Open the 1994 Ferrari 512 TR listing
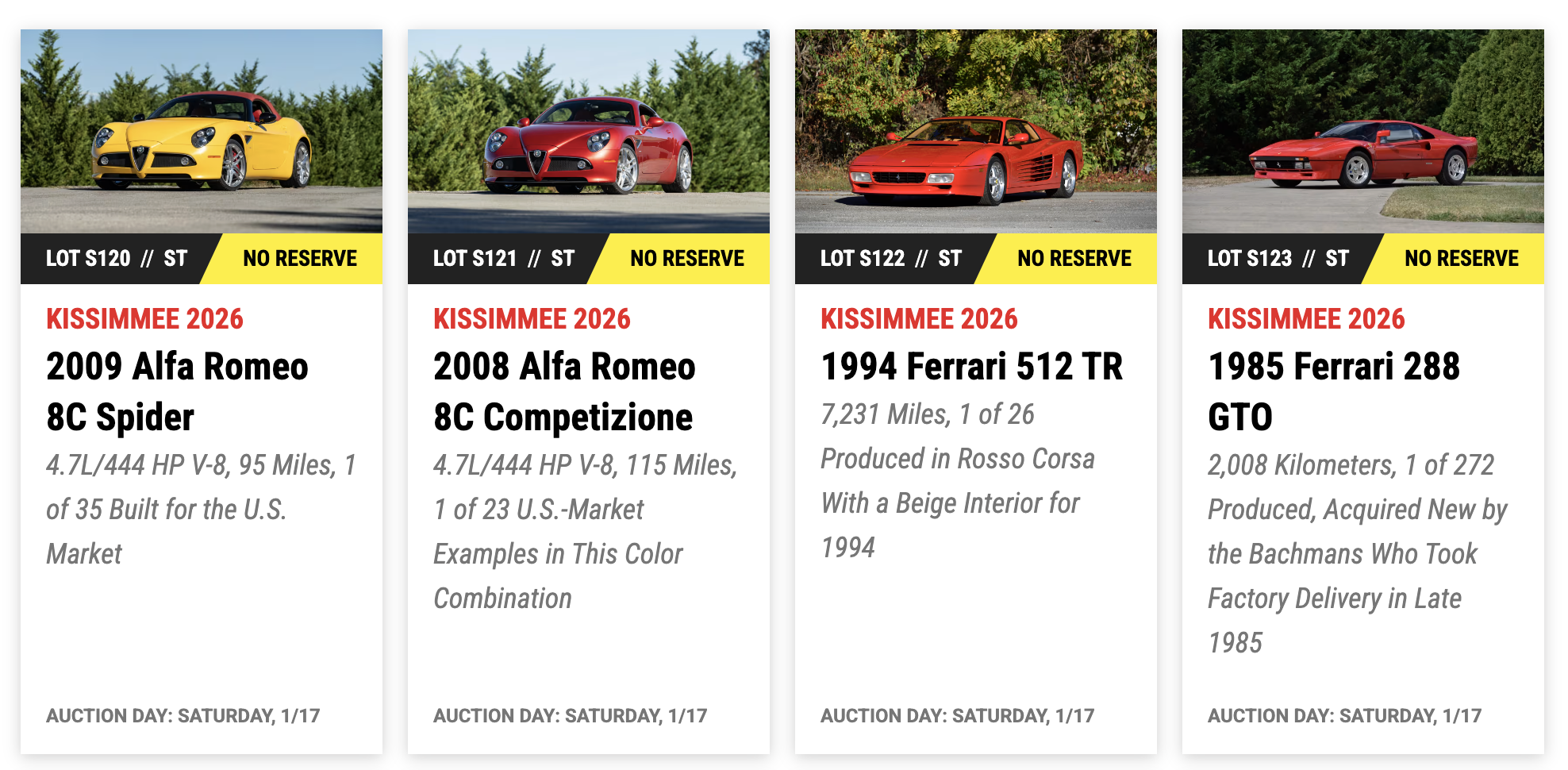 pos(971,367)
